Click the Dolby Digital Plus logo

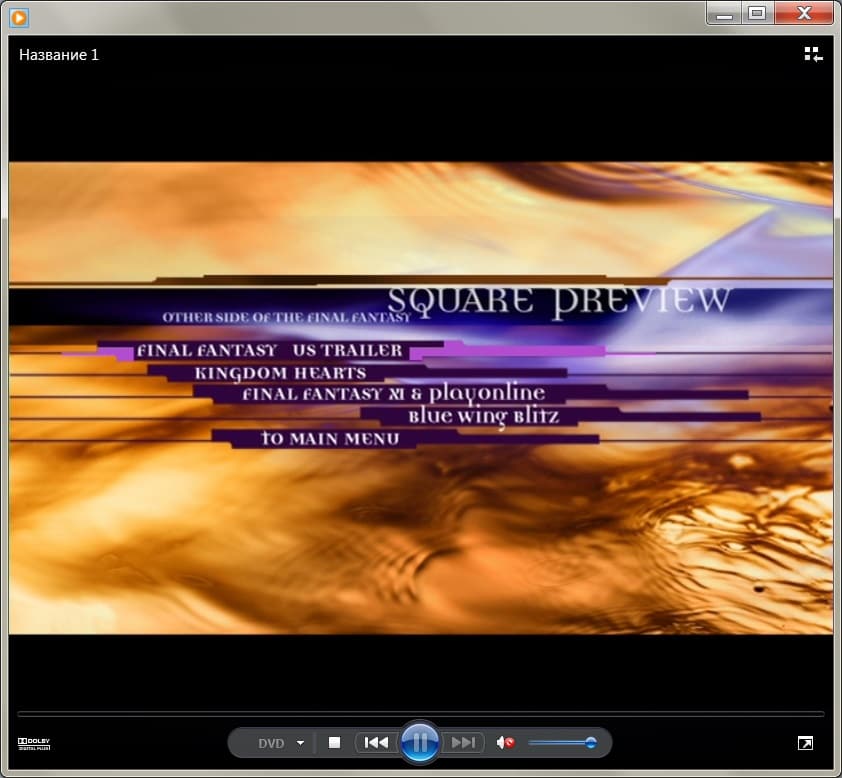[x=34, y=744]
